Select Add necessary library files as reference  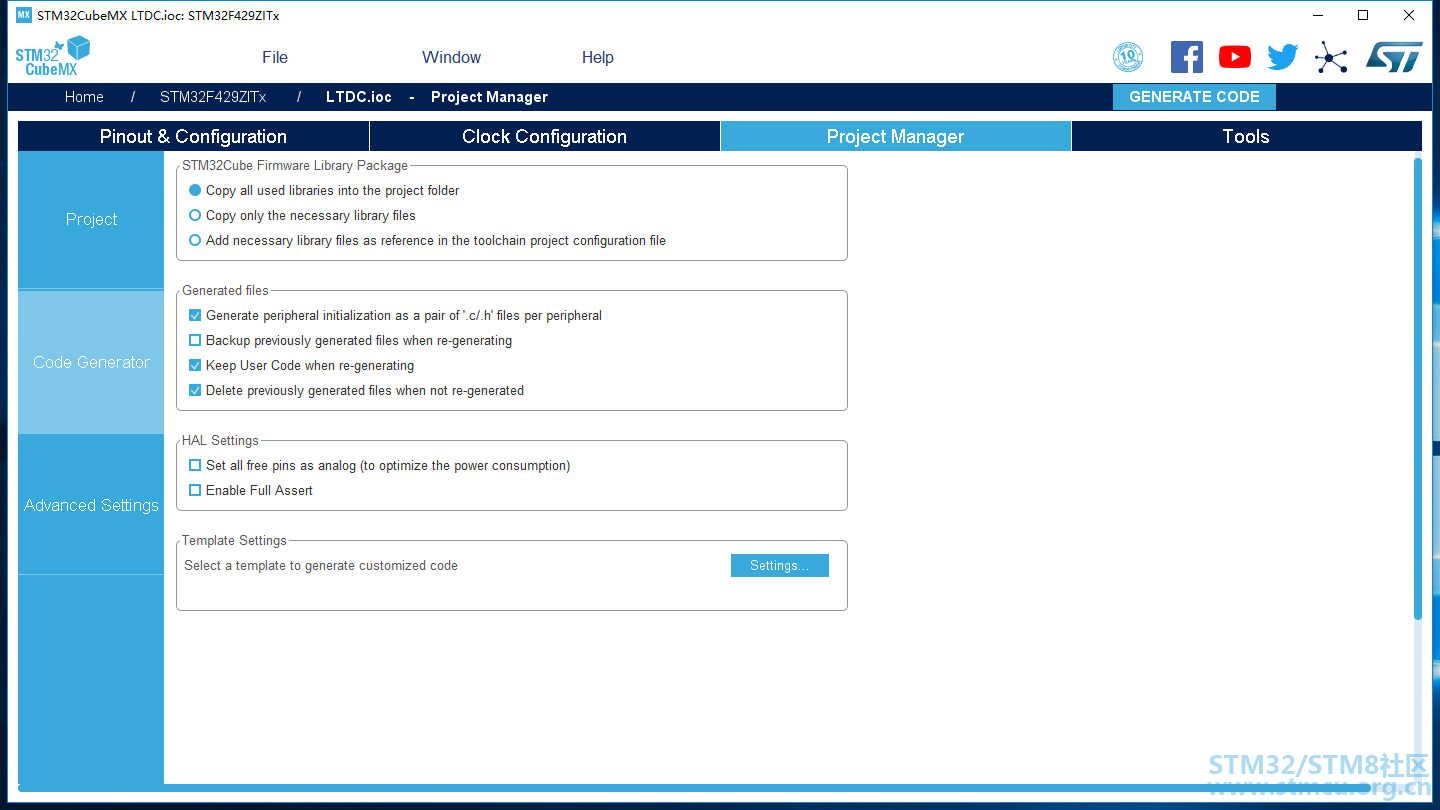[195, 240]
